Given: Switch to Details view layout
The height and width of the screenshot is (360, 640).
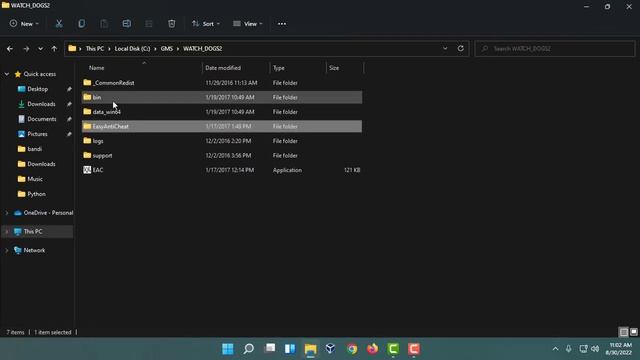Looking at the screenshot, I should [623, 332].
